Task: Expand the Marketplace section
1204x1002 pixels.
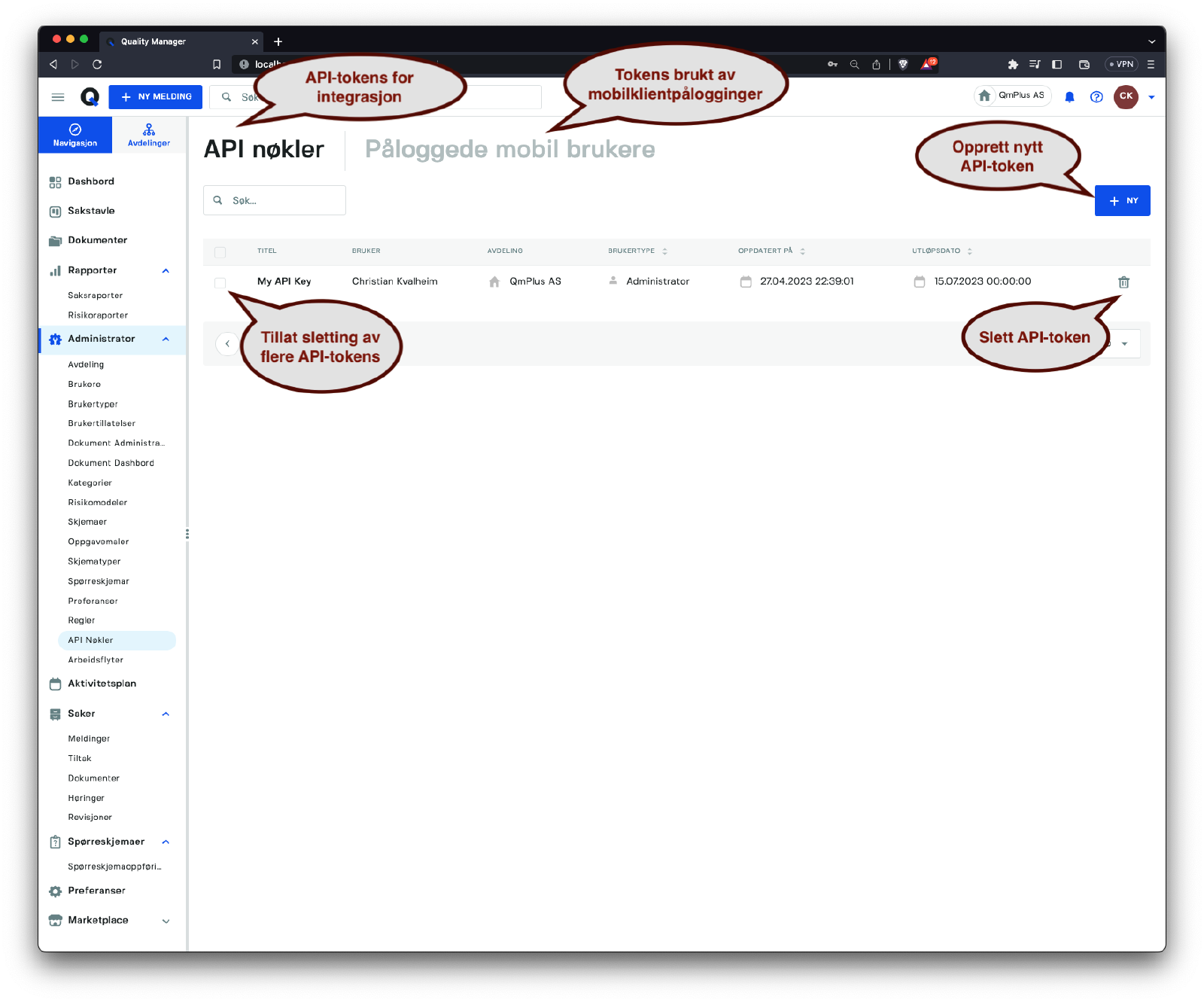Action: (x=166, y=921)
